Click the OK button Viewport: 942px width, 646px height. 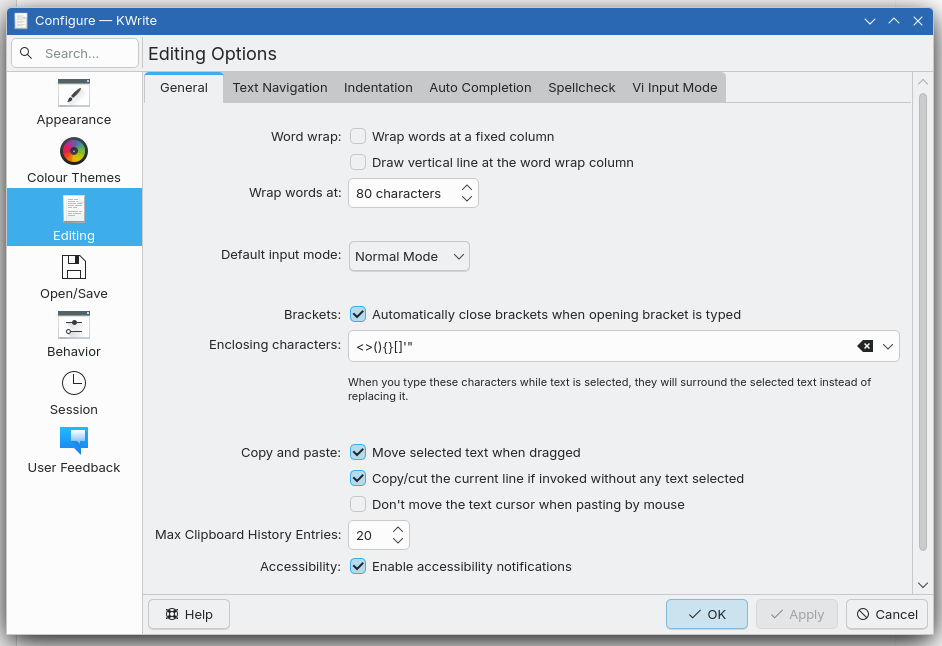(x=706, y=614)
